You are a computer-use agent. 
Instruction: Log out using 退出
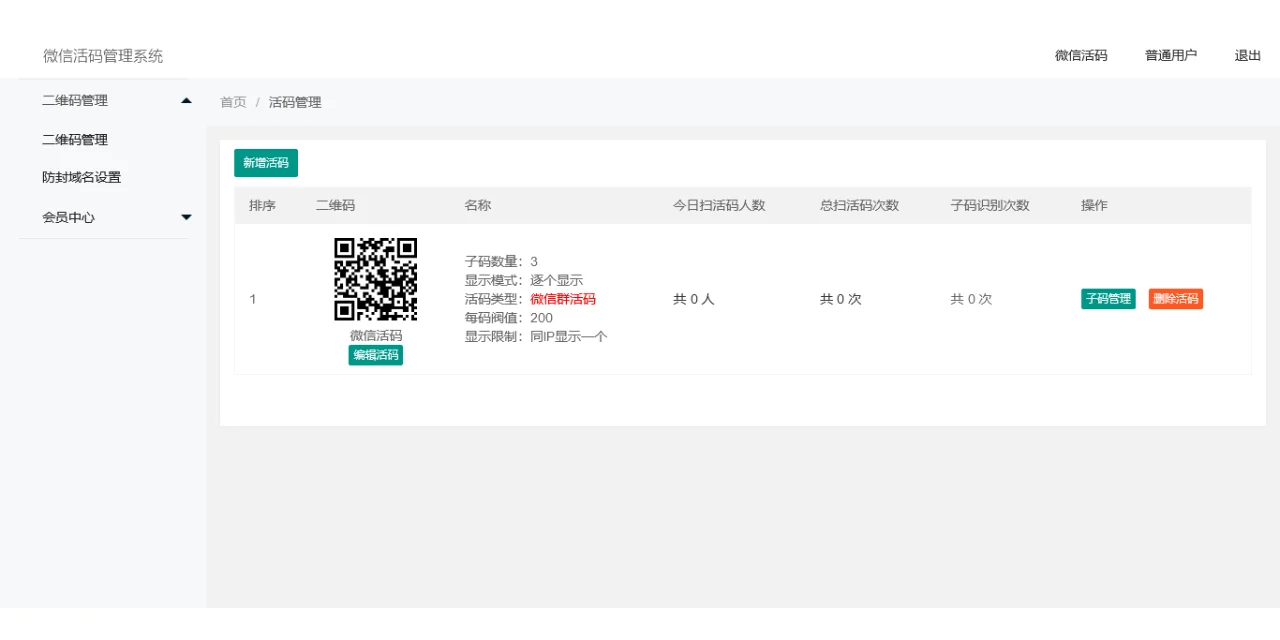(1246, 56)
